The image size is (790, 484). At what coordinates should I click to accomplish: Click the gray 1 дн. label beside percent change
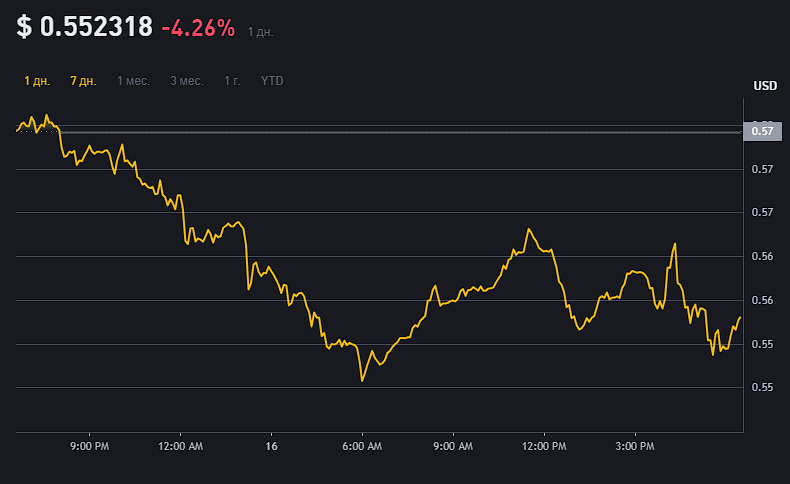click(x=260, y=32)
